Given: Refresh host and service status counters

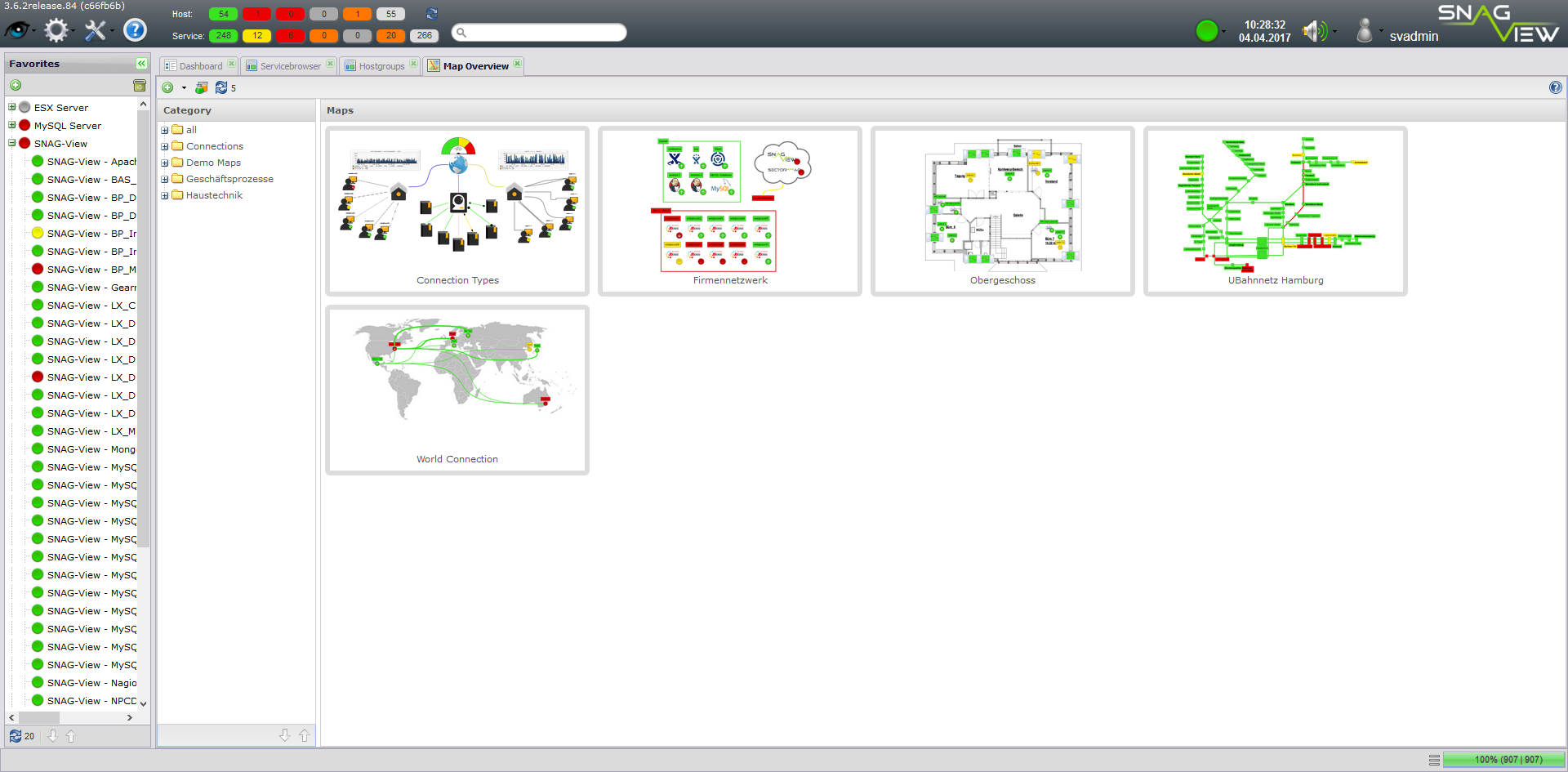Looking at the screenshot, I should pyautogui.click(x=432, y=14).
